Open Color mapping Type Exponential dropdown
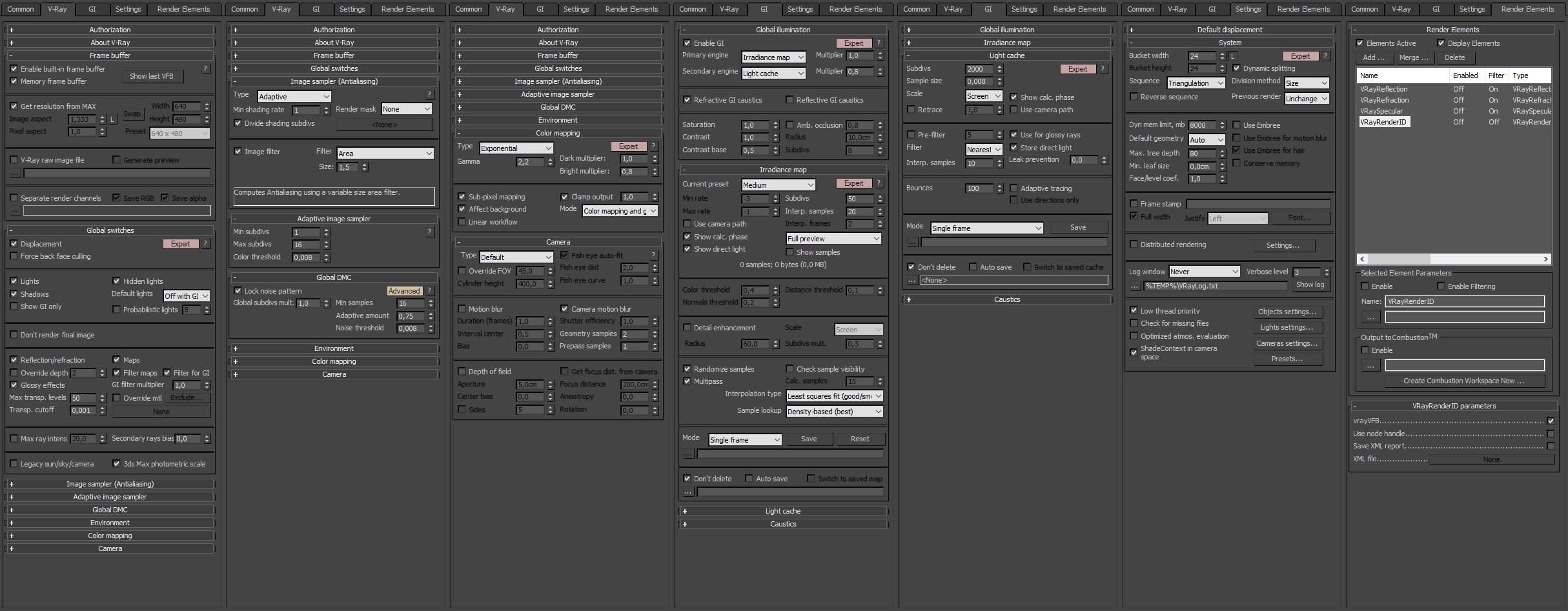Viewport: 1568px width, 611px height. click(516, 148)
